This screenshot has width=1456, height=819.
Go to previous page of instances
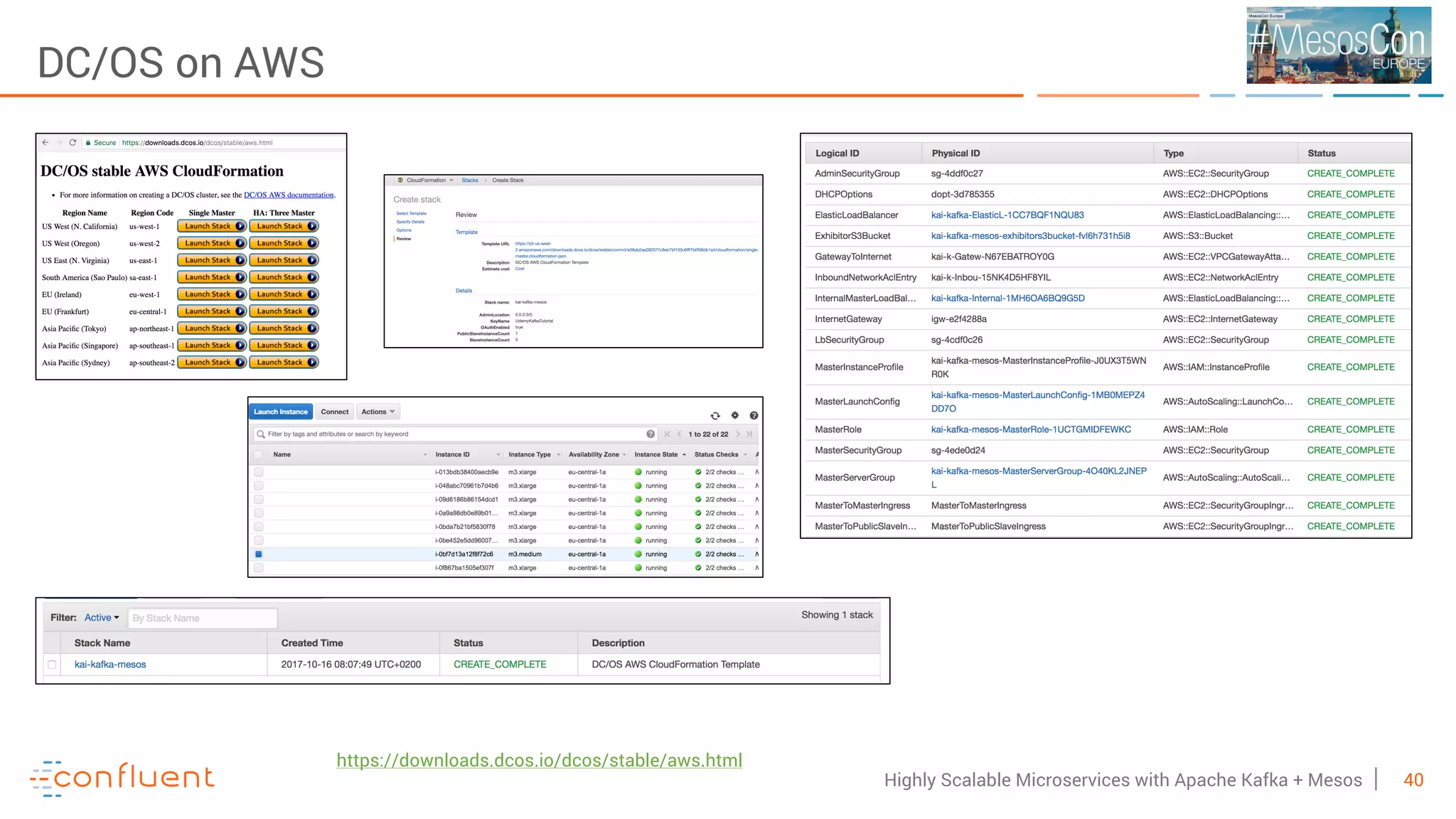coord(680,434)
